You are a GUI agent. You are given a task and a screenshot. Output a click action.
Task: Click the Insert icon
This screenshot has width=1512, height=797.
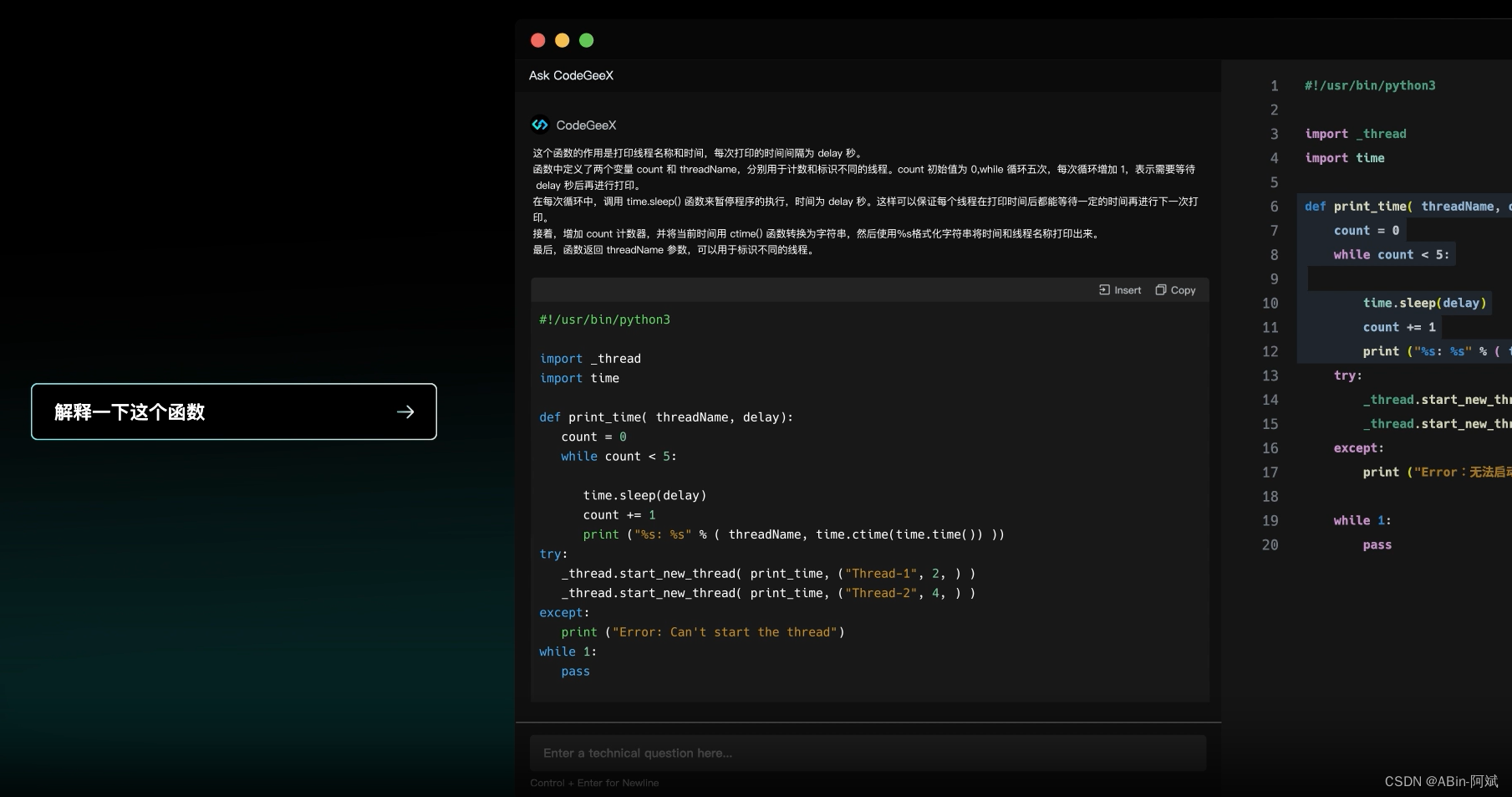[1104, 290]
